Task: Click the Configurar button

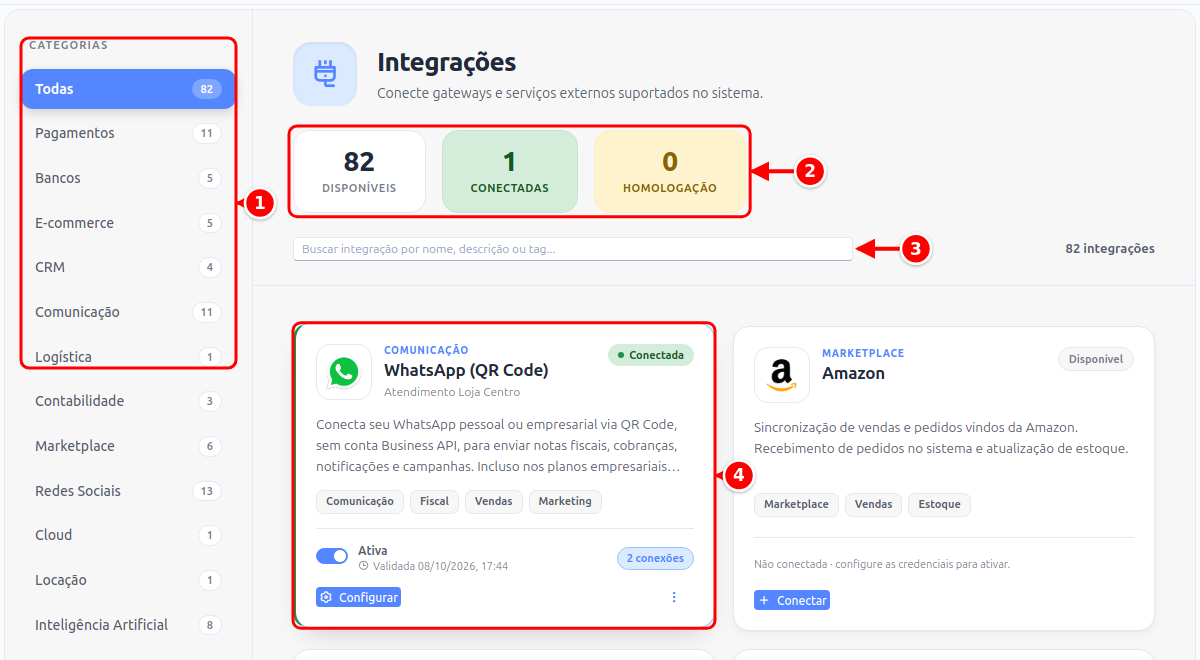Action: [x=358, y=597]
